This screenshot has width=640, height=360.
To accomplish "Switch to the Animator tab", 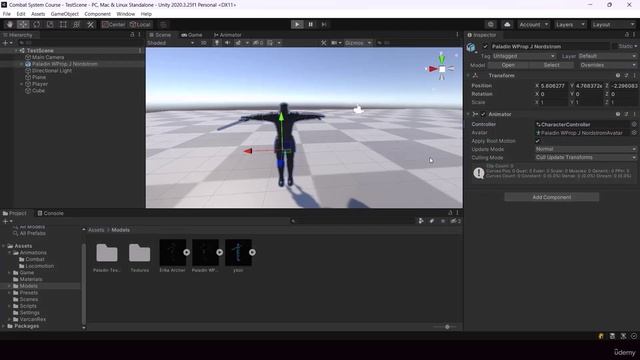I will click(228, 35).
